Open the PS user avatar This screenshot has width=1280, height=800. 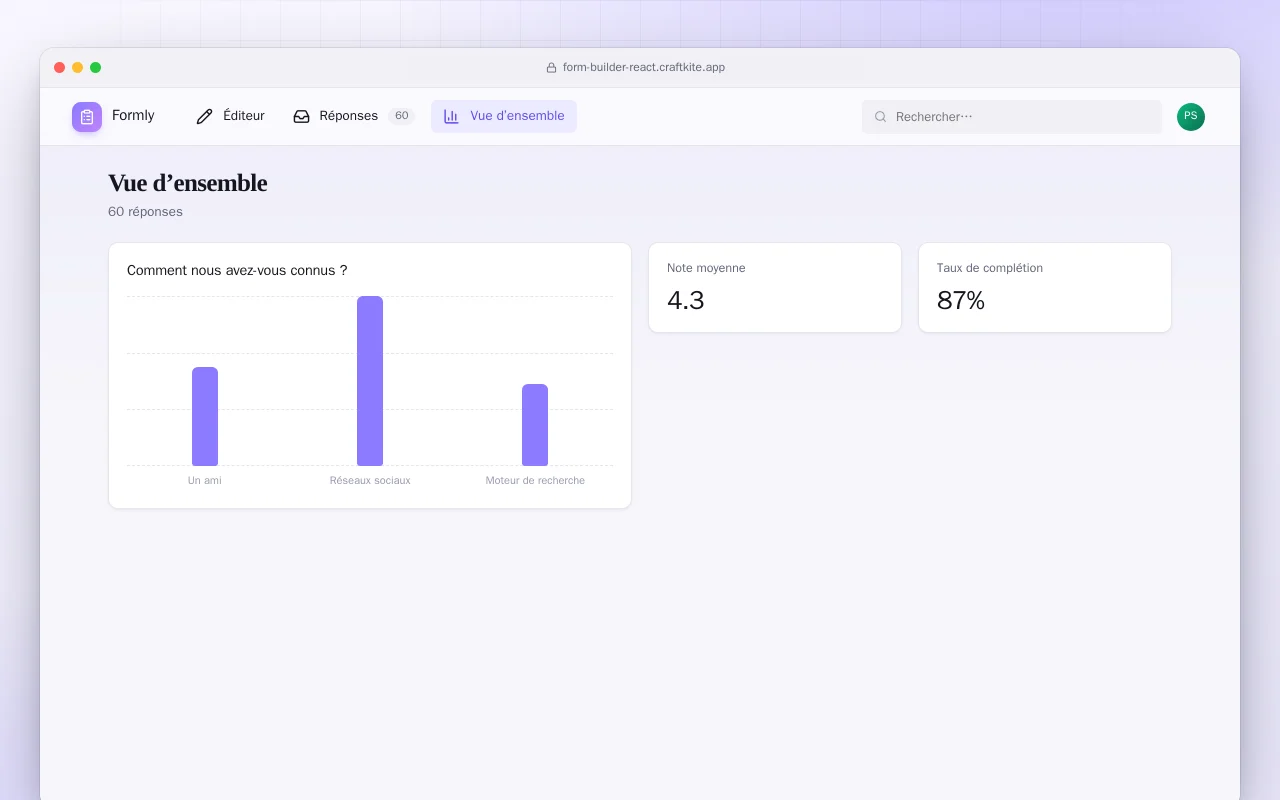(1191, 117)
